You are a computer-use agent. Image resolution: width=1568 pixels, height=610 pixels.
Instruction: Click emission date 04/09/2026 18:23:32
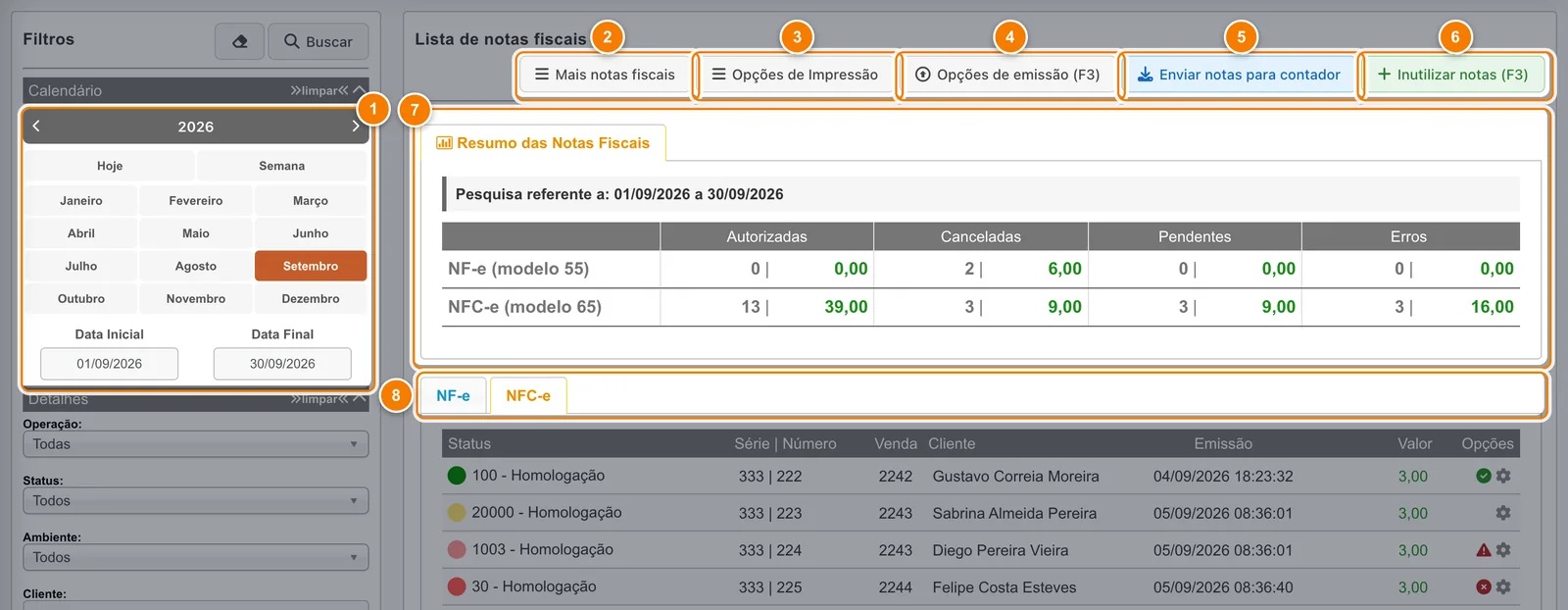pyautogui.click(x=1223, y=477)
